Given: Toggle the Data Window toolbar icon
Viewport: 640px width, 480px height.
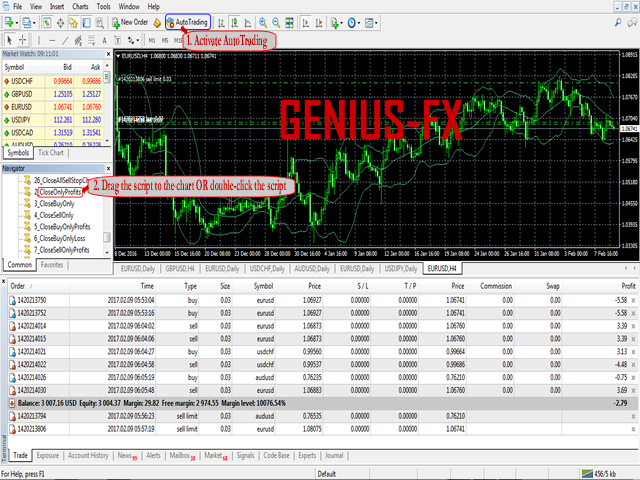Looking at the screenshot, I should point(60,22).
